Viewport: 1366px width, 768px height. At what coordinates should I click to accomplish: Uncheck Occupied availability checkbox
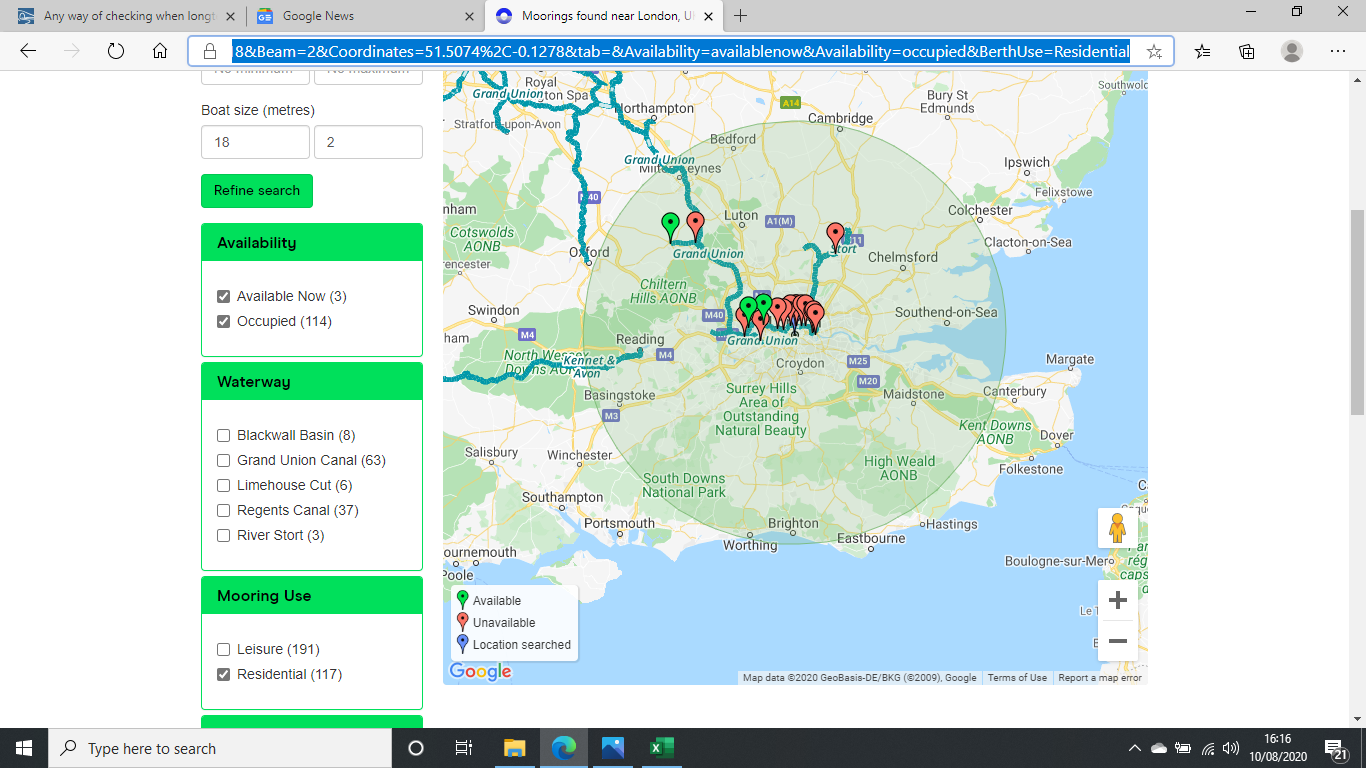tap(224, 322)
